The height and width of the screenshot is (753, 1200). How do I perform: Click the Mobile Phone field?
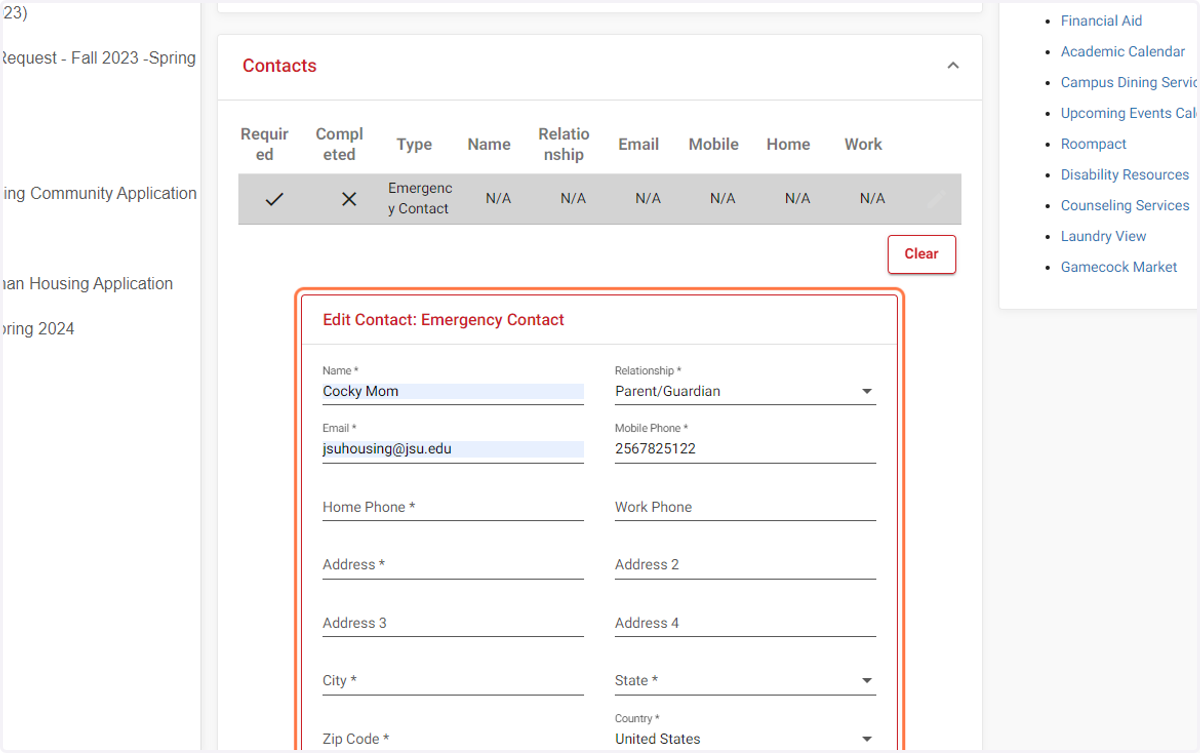coord(745,450)
